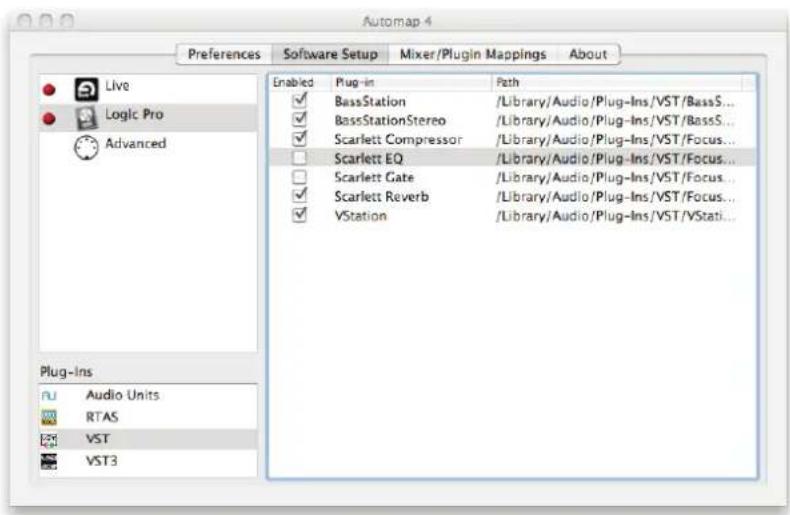
Task: Click the path of VStation plug-in
Action: pyautogui.click(x=615, y=216)
